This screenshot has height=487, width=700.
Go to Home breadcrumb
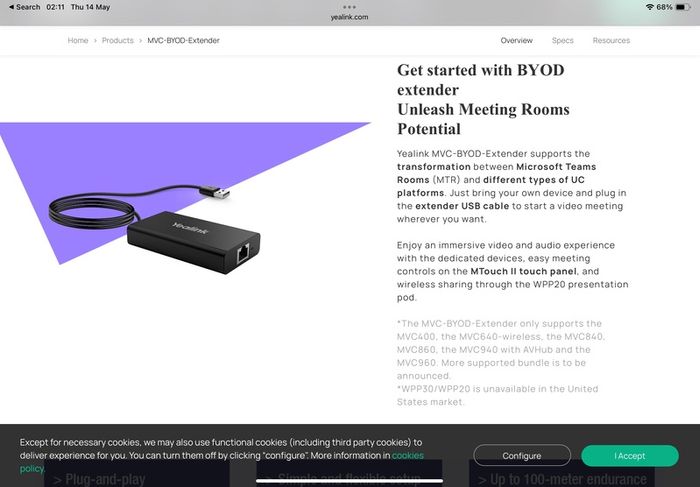pos(78,40)
